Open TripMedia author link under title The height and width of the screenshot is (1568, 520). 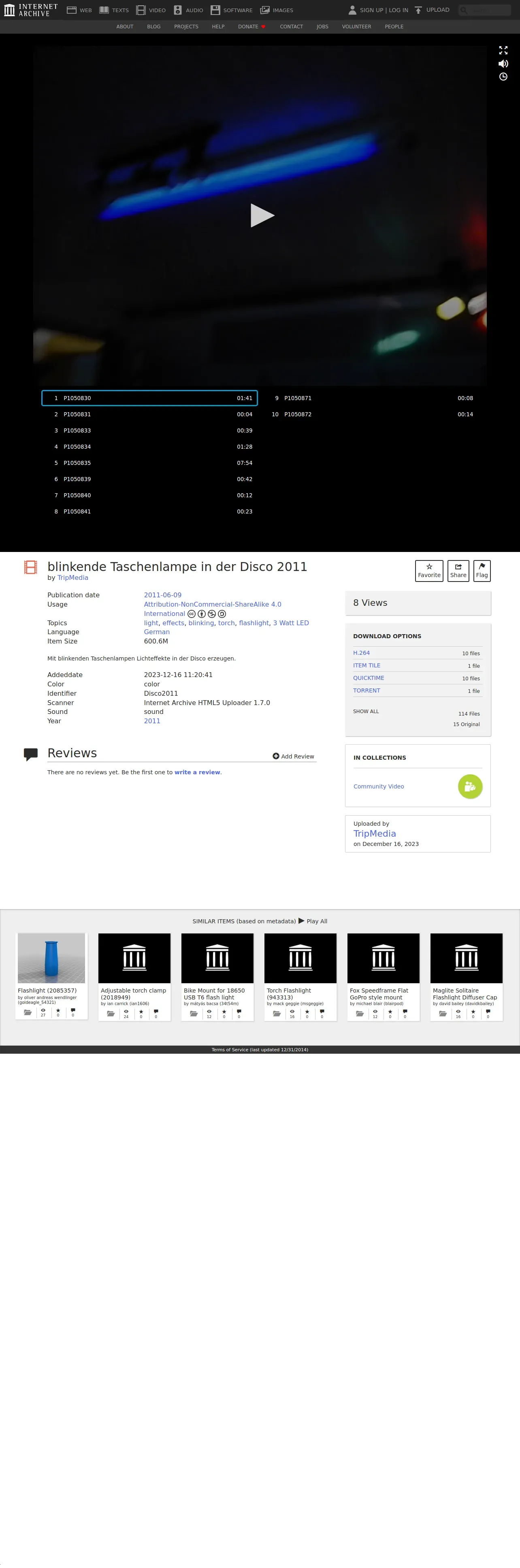click(72, 578)
